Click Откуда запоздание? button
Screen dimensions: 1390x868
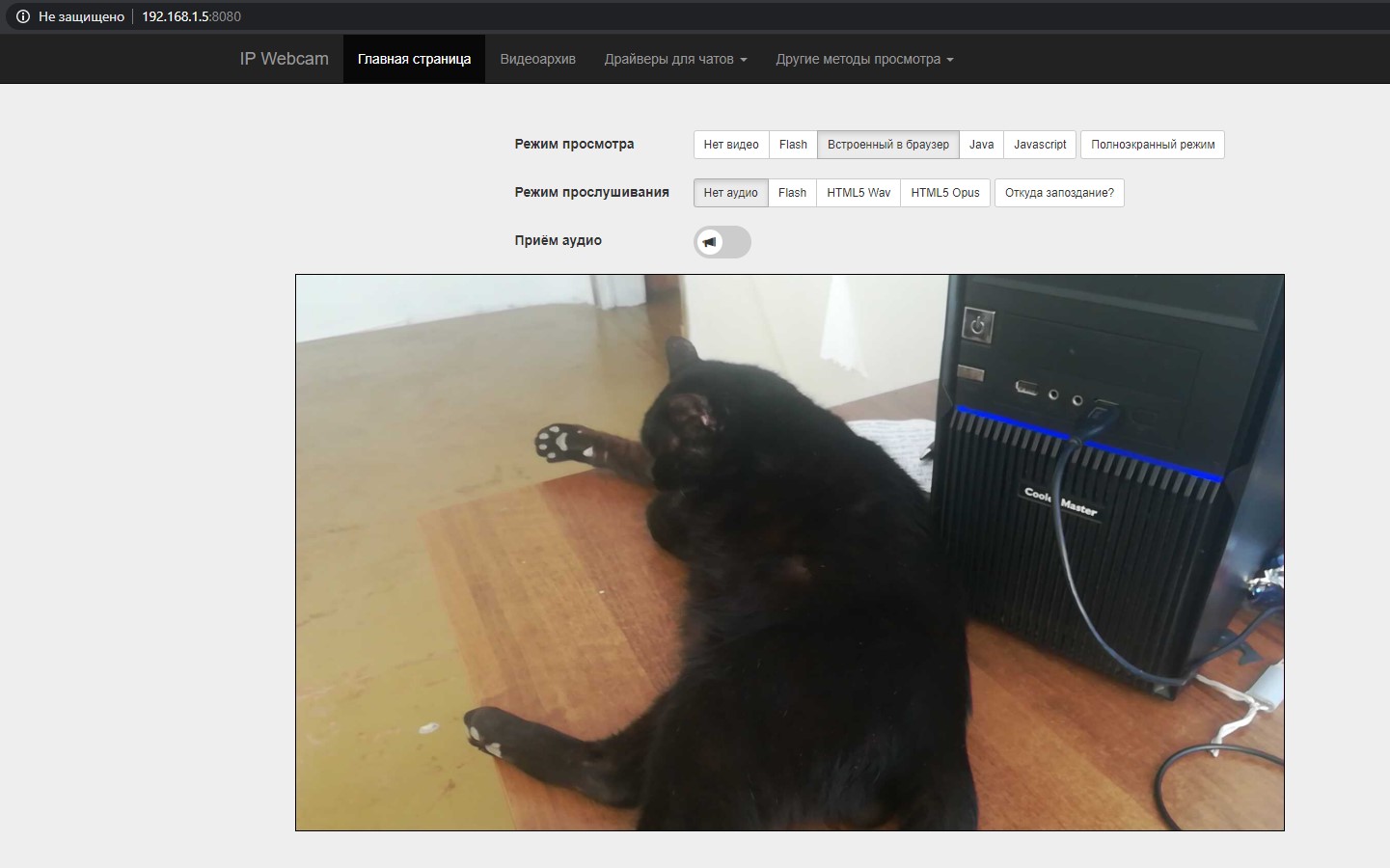(1059, 193)
